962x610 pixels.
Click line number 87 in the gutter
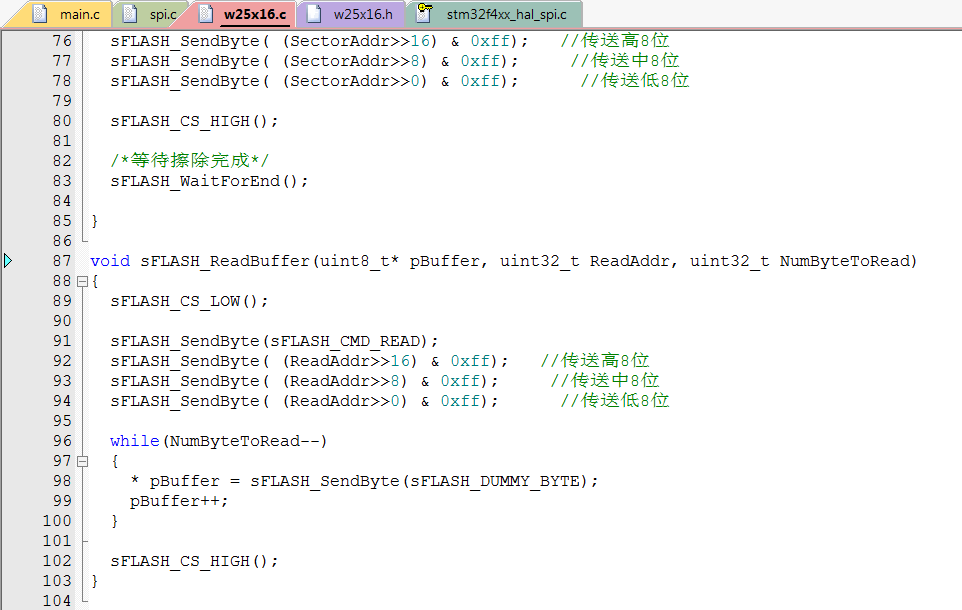tap(62, 261)
